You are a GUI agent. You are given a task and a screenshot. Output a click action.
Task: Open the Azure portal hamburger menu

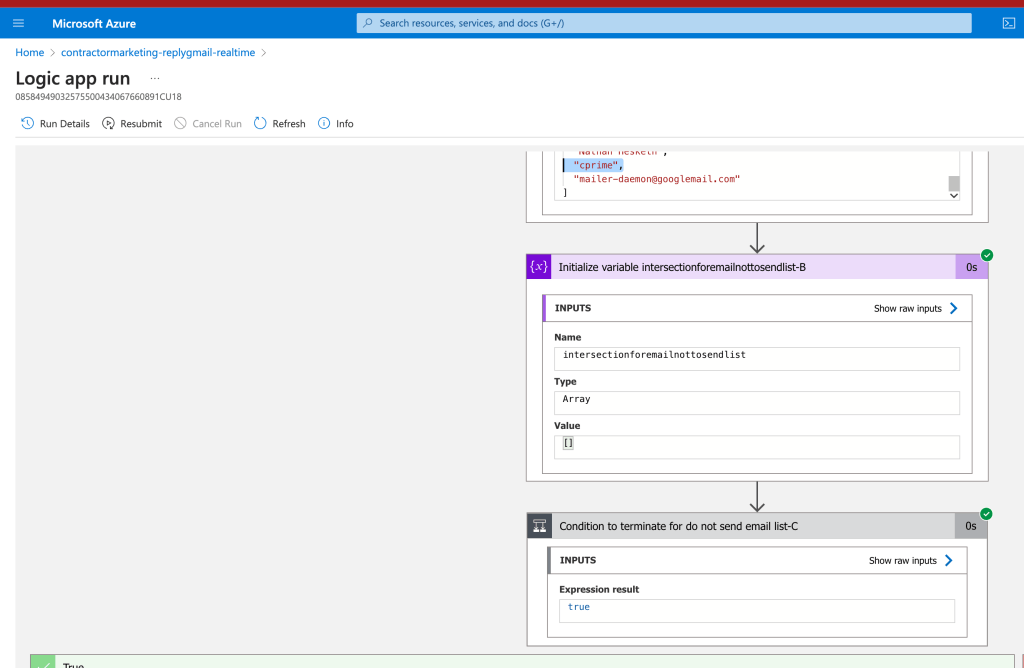18,23
